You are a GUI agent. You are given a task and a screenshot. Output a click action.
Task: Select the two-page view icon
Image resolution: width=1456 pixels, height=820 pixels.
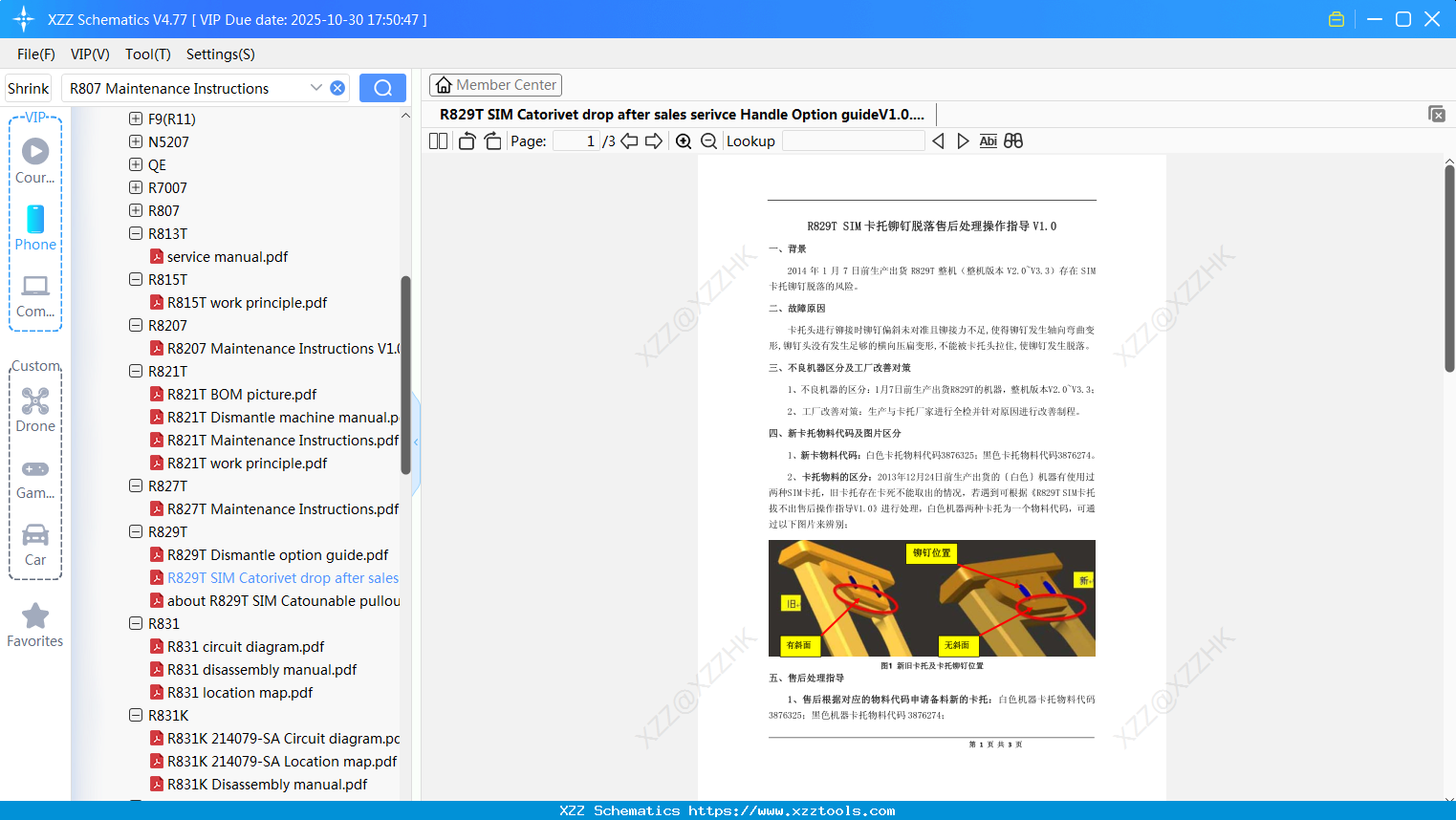[x=437, y=140]
